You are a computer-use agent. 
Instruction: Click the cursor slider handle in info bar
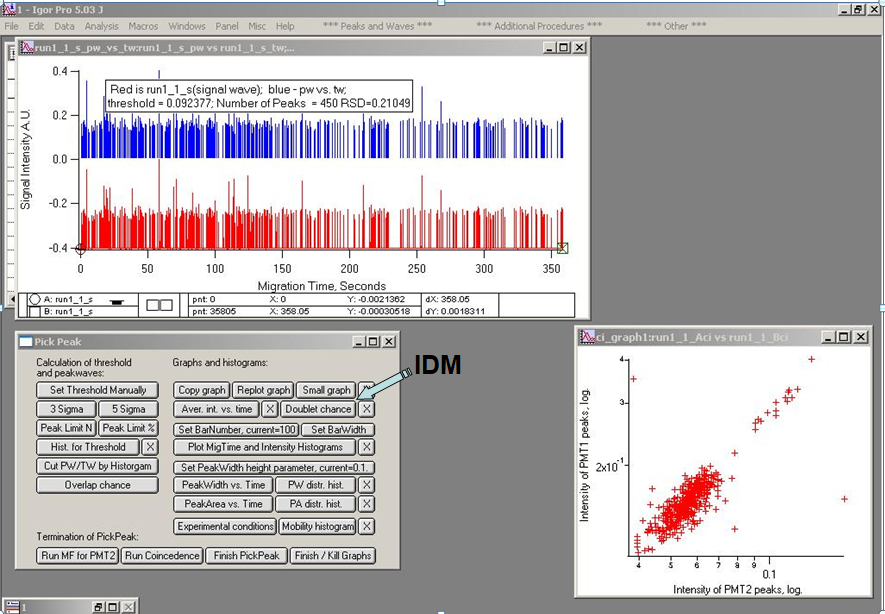[117, 302]
